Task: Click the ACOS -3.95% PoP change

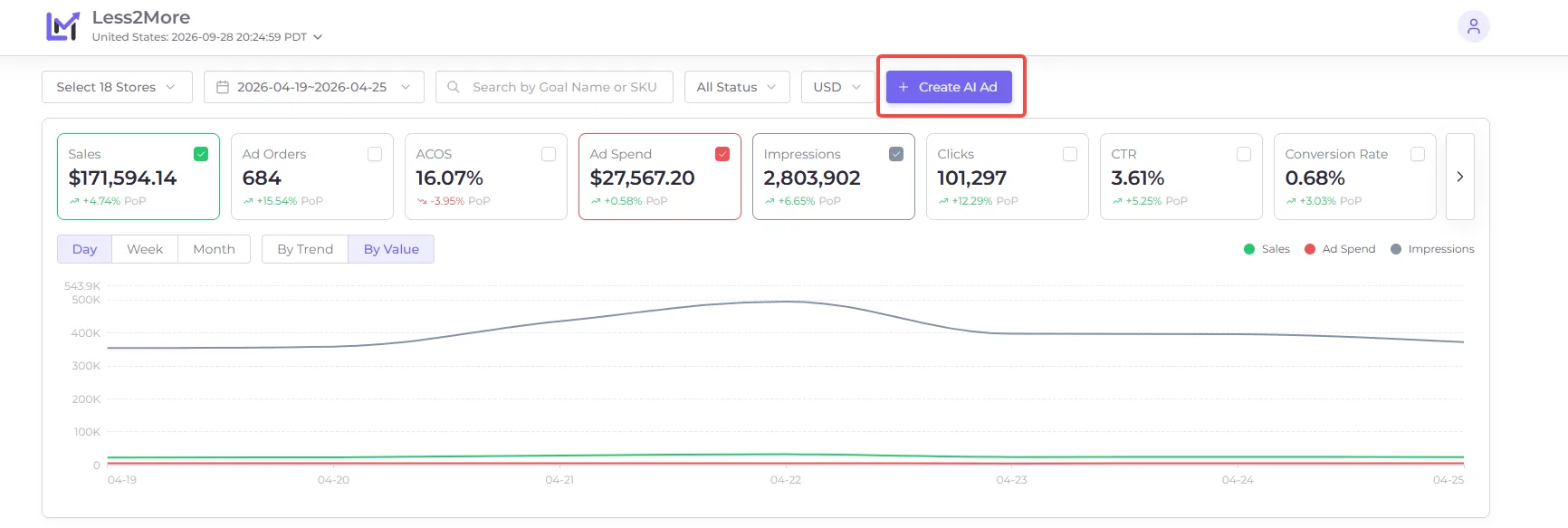Action: point(454,201)
